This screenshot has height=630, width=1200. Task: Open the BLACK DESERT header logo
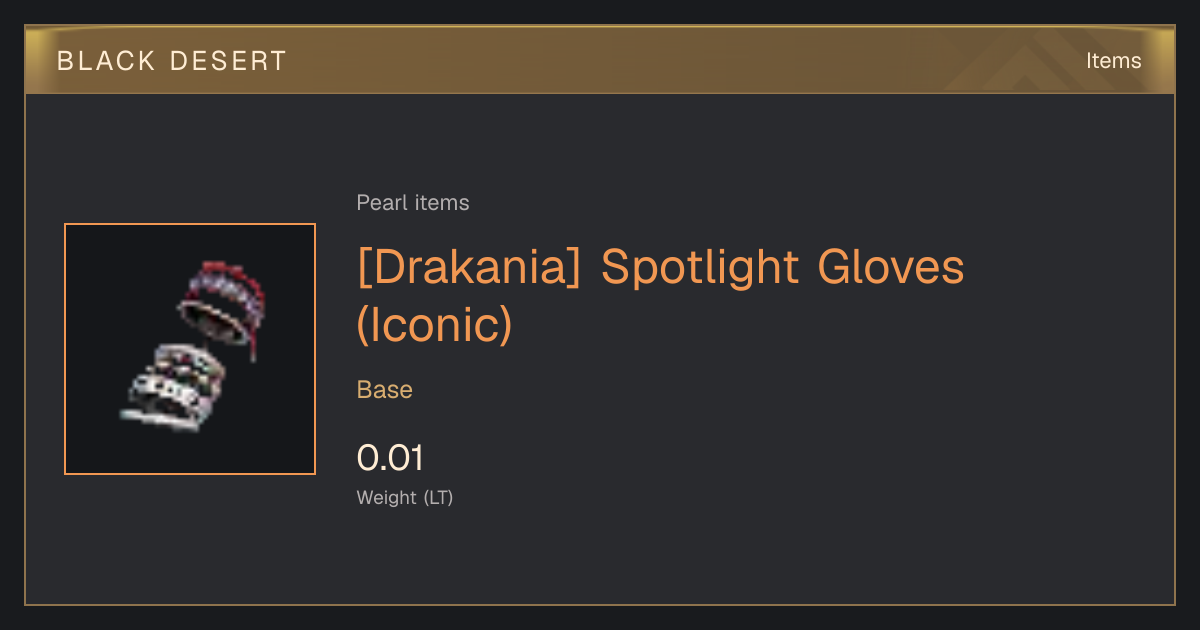coord(172,61)
